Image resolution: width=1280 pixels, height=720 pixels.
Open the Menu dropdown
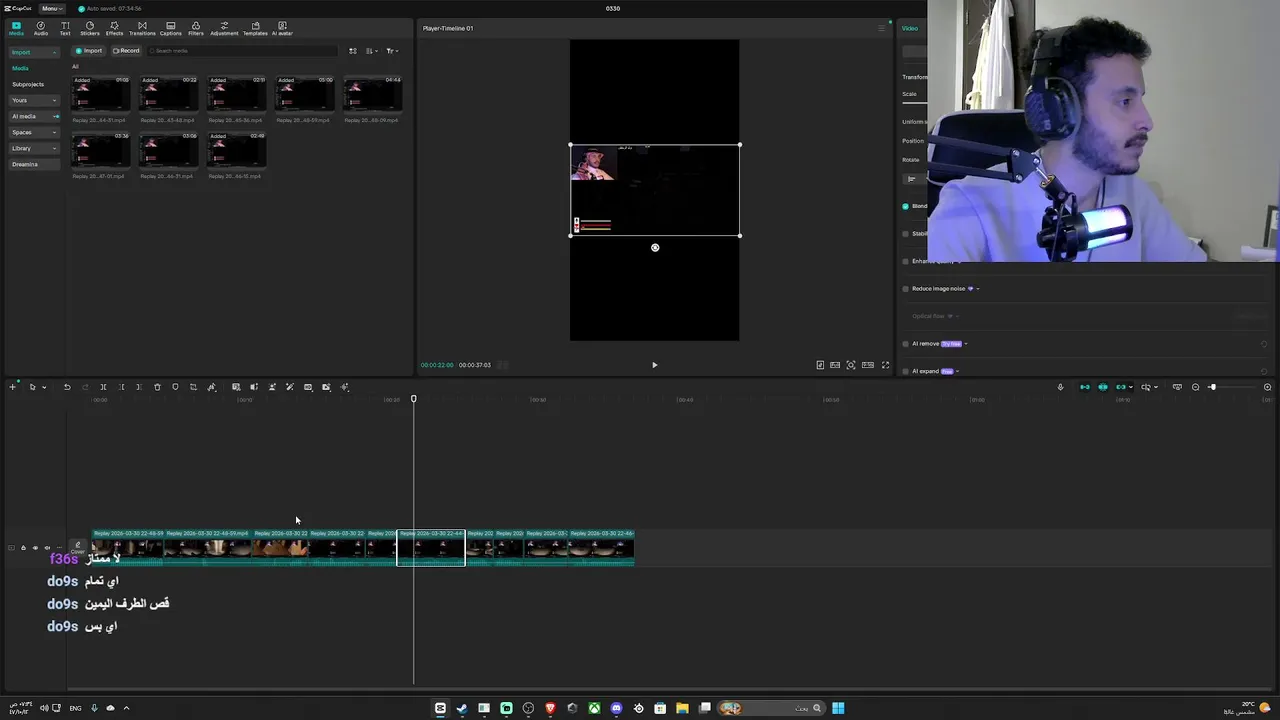point(51,8)
